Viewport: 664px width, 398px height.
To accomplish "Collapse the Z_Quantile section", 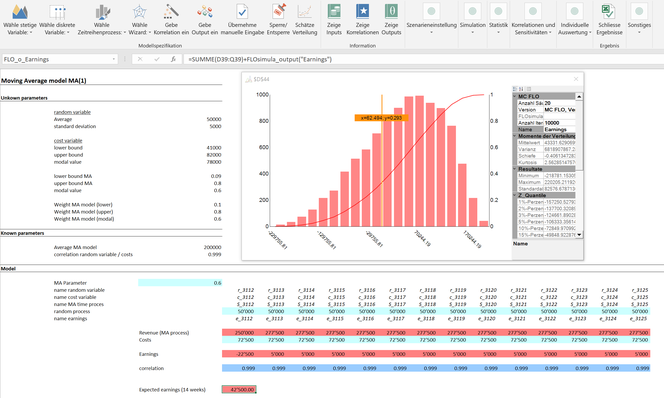I will pyautogui.click(x=515, y=195).
